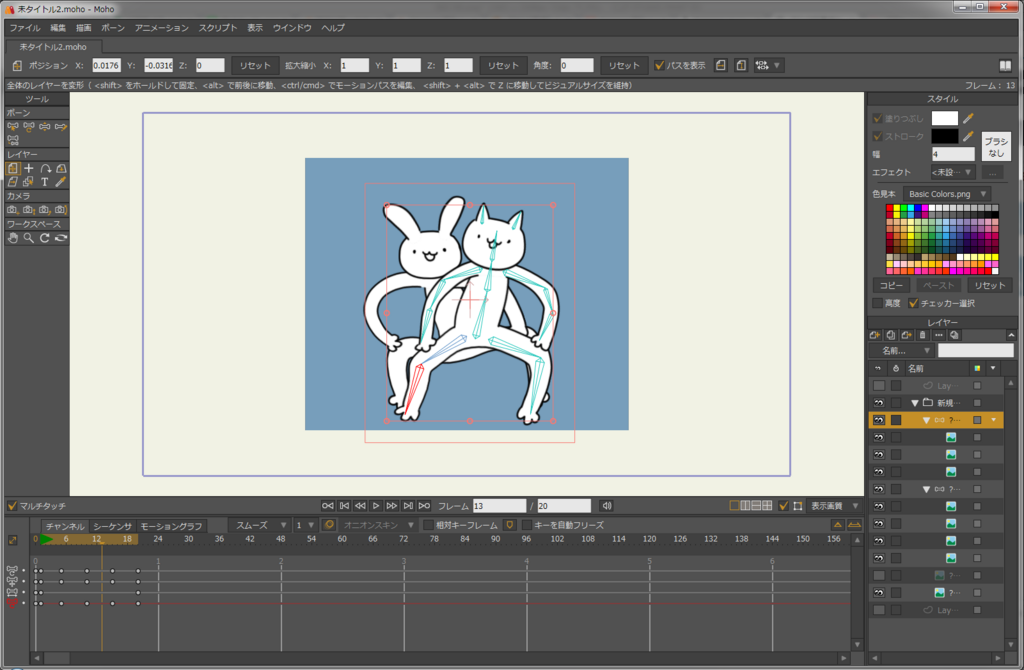The image size is (1024, 670).
Task: Select the Pan Workspace hand tool
Action: (x=12, y=238)
